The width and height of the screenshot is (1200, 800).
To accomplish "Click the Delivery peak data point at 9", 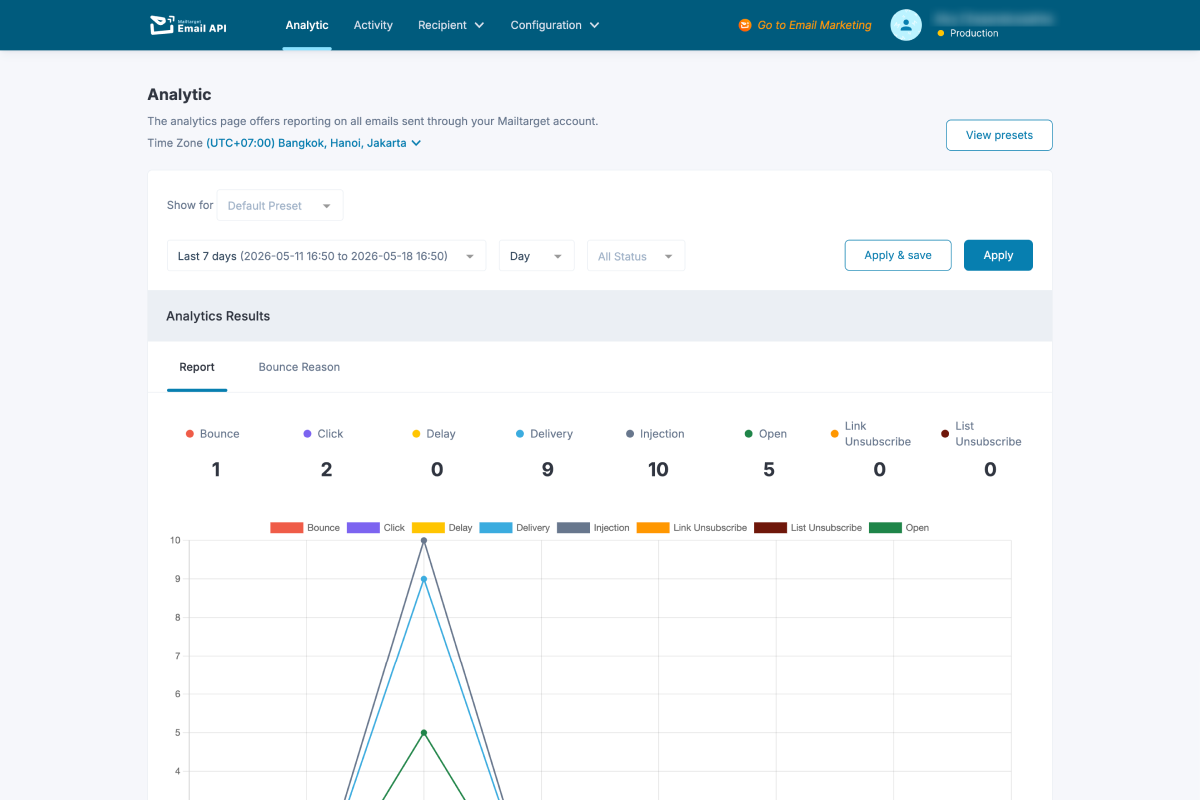I will 424,579.
